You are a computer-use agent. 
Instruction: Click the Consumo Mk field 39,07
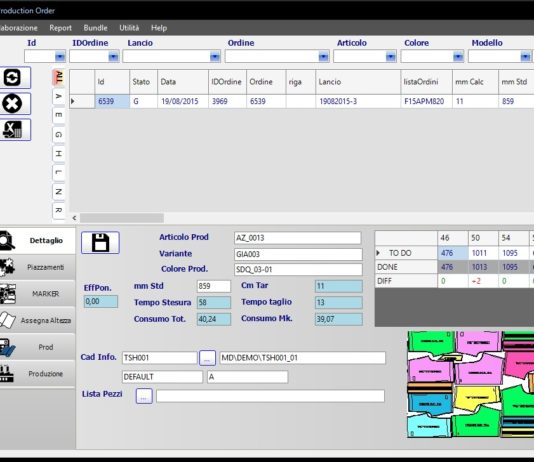coord(339,319)
